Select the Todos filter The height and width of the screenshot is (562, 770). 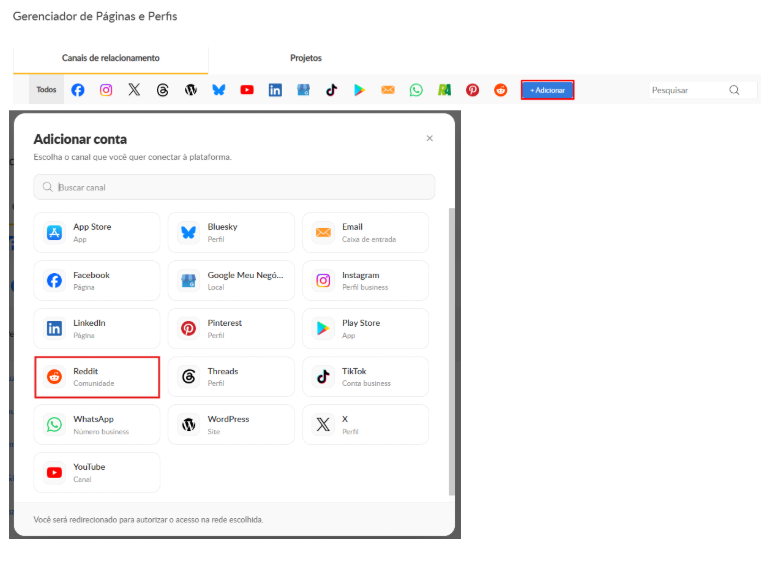46,89
